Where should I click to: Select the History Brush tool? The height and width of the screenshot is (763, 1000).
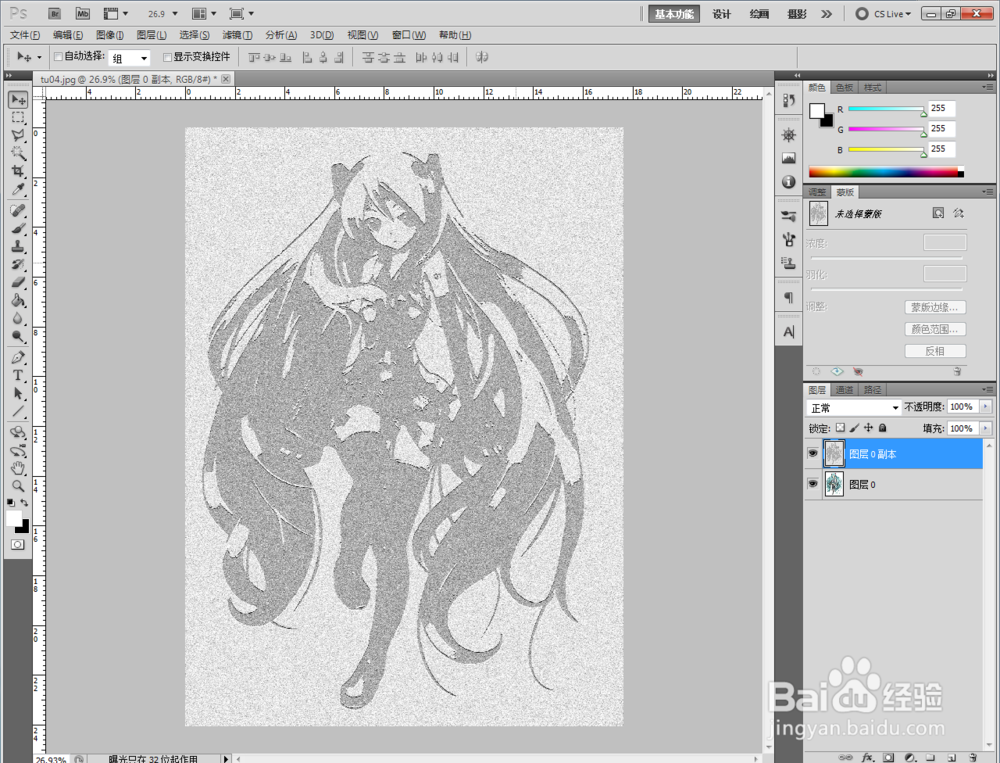click(x=18, y=264)
